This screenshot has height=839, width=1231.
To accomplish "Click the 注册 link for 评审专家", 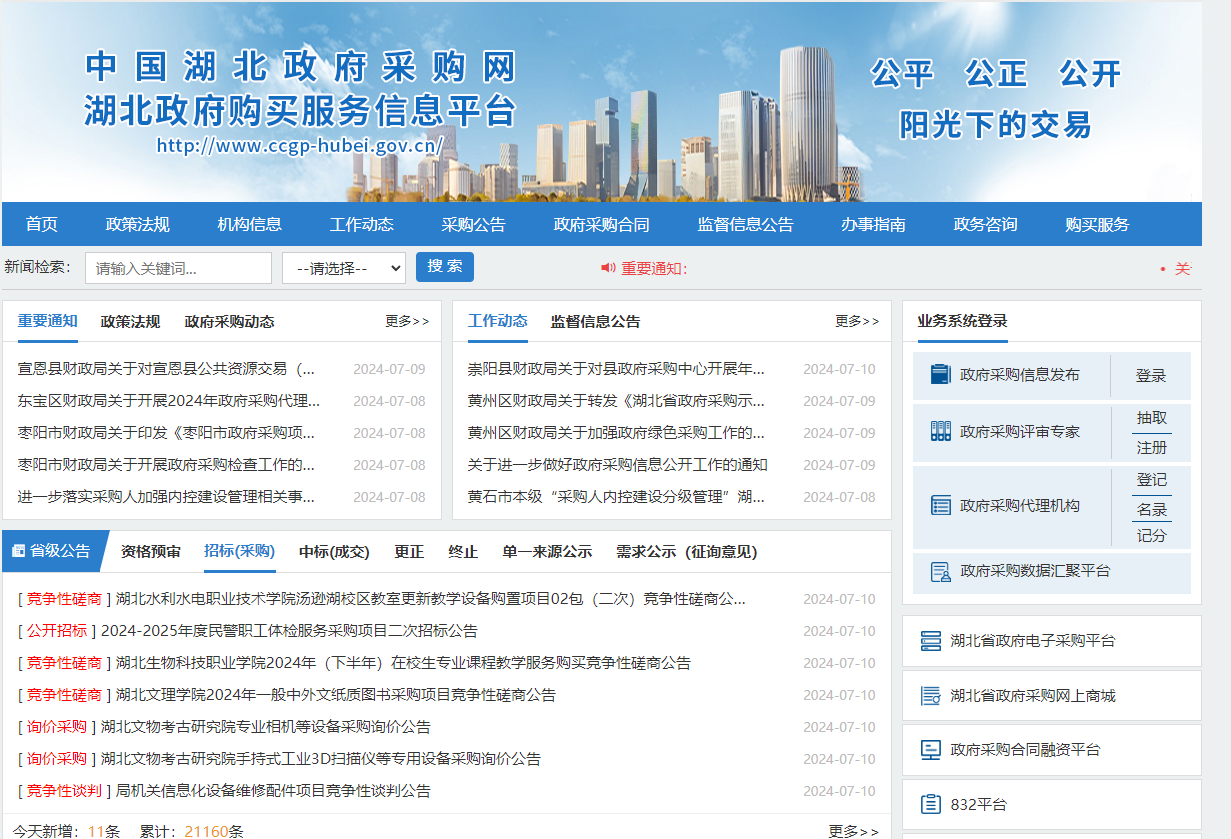I will [x=1151, y=448].
